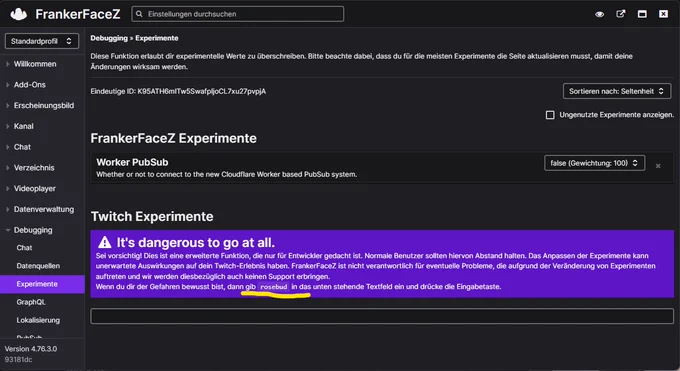
Task: Click the 93181dc commit hash
Action: (x=18, y=360)
